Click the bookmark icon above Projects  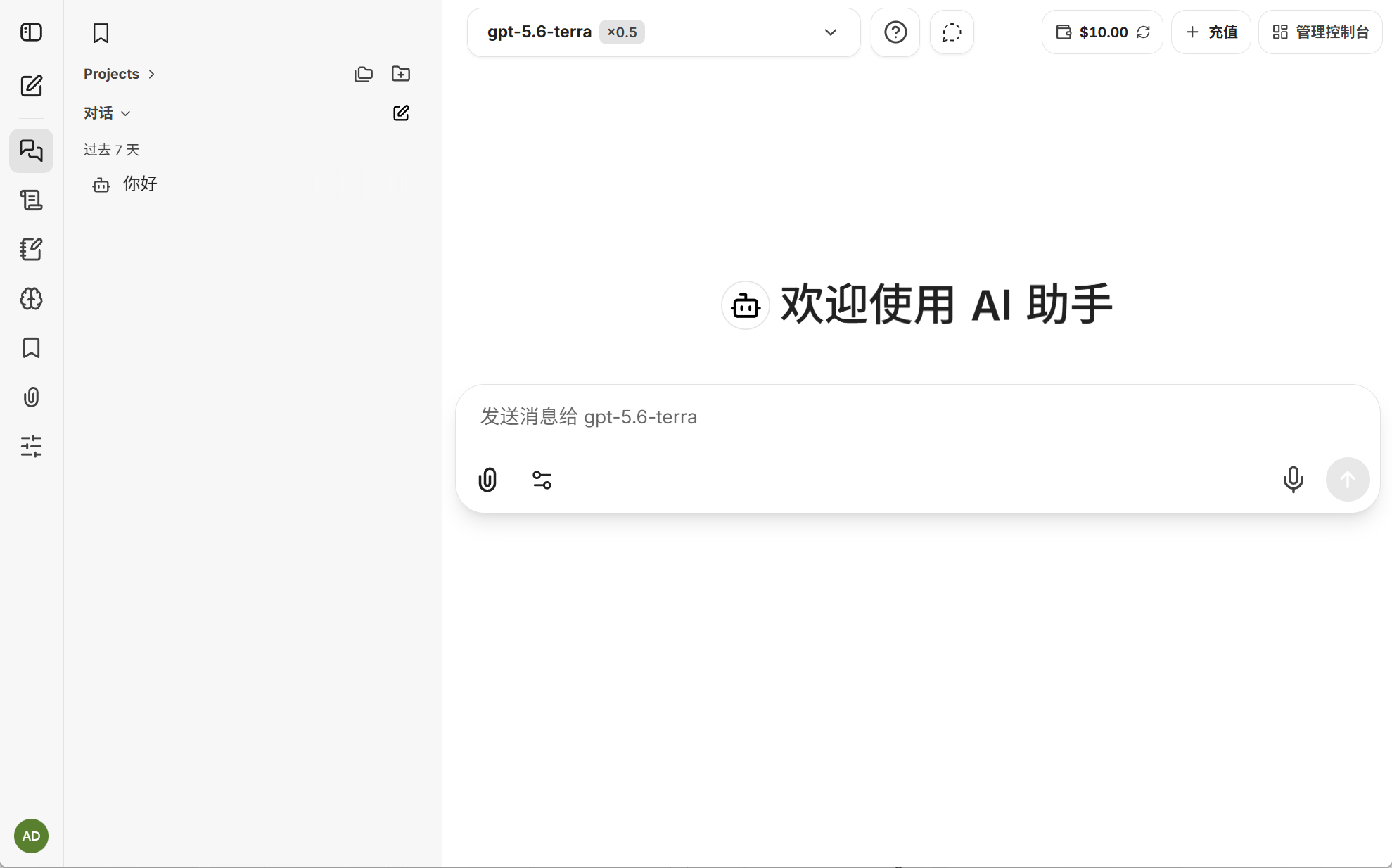tap(101, 33)
